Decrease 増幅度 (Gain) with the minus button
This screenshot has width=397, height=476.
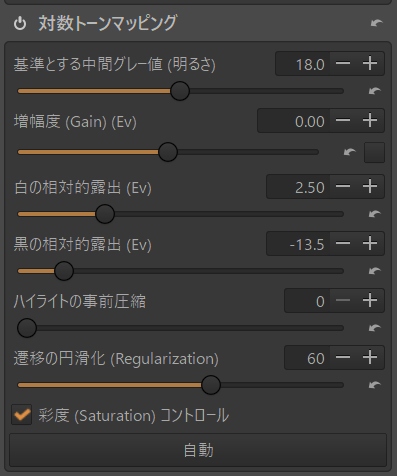click(343, 120)
